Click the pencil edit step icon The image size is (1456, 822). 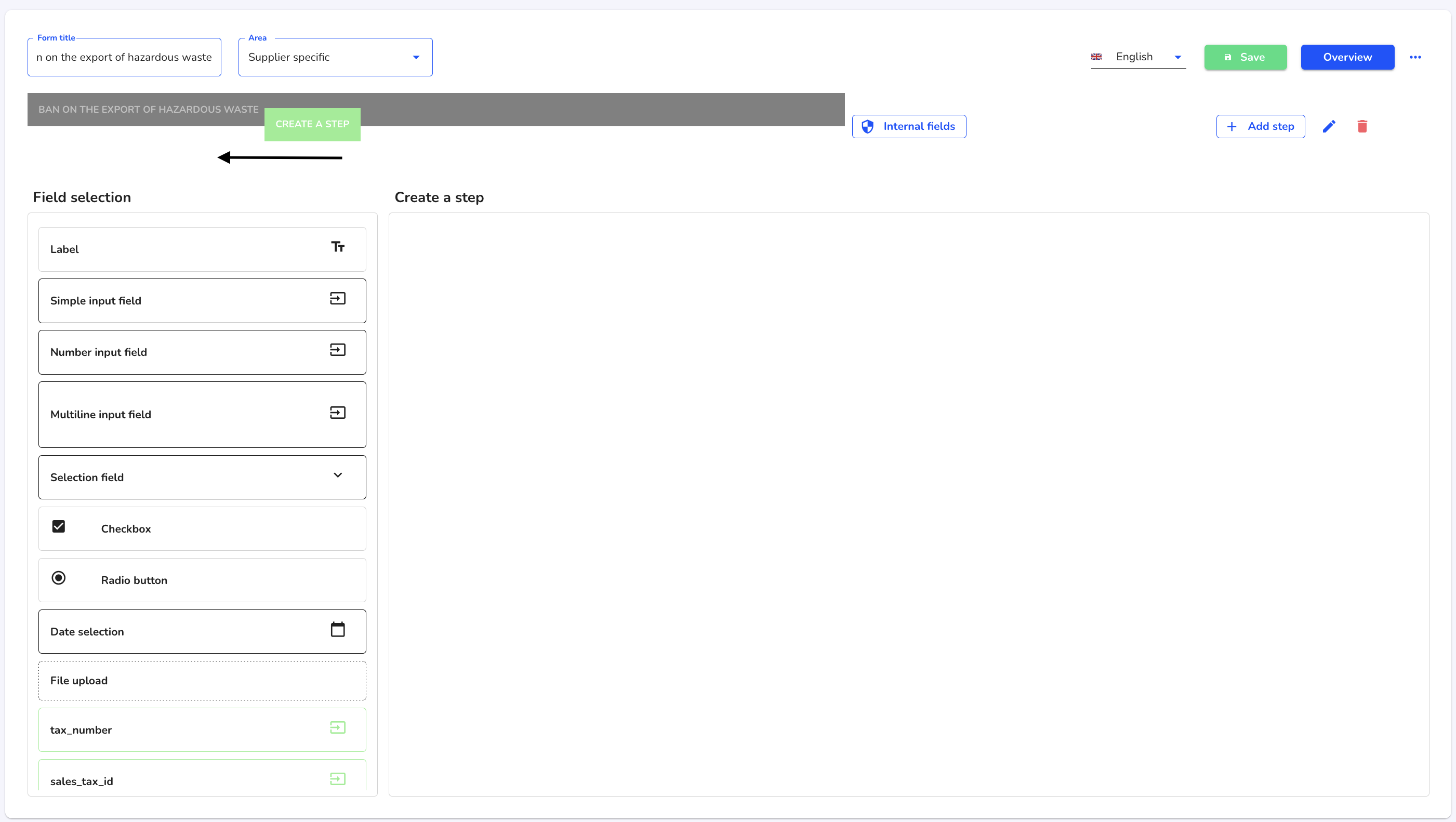pyautogui.click(x=1329, y=126)
